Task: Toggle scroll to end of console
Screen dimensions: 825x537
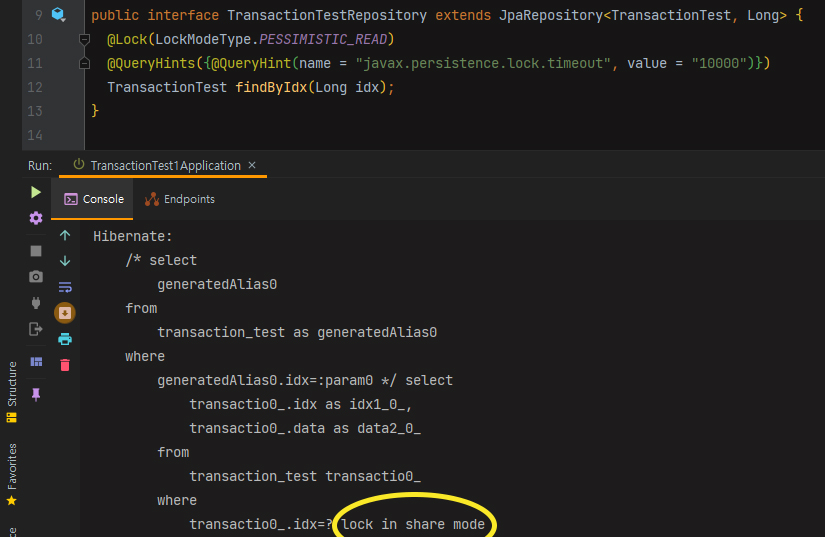Action: pos(65,313)
